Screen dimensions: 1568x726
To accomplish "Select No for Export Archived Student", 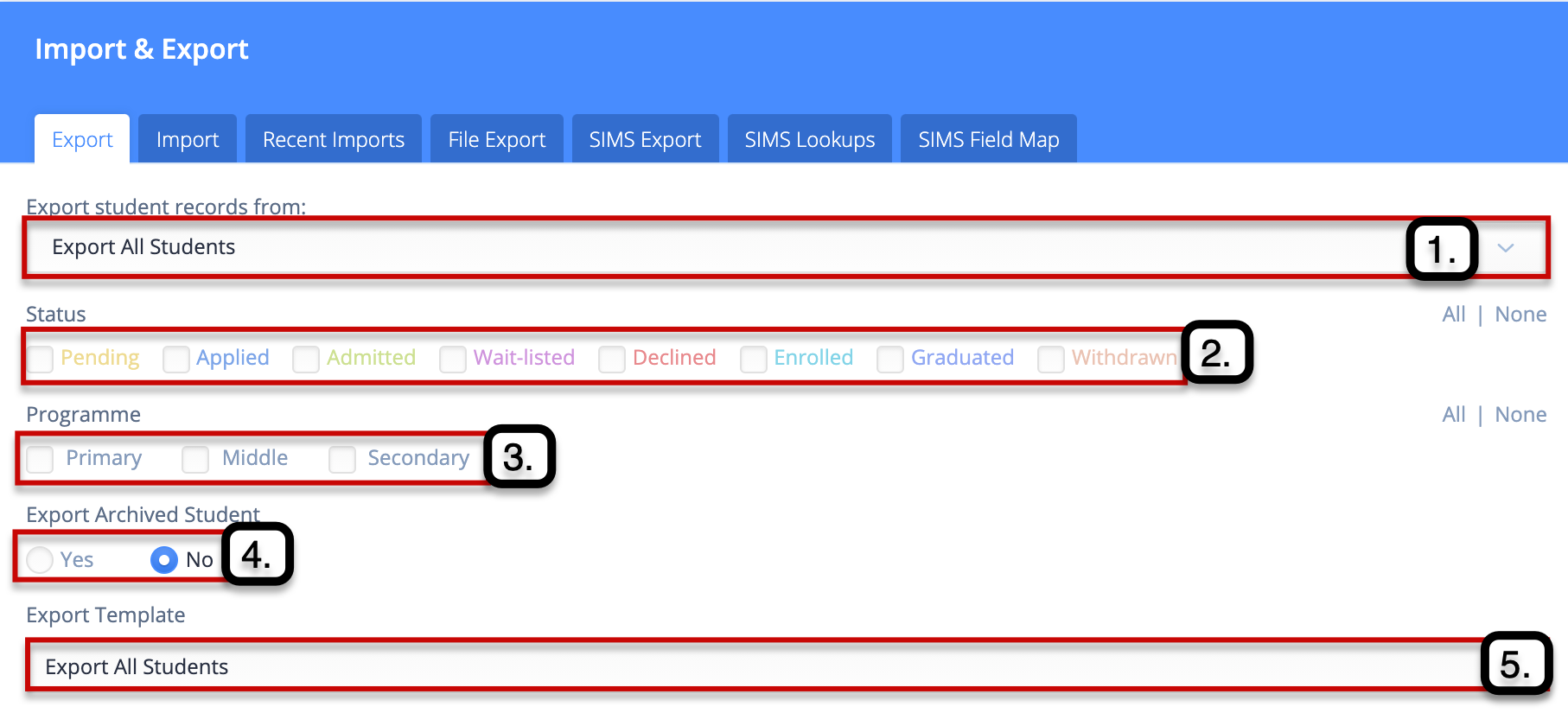I will tap(164, 560).
